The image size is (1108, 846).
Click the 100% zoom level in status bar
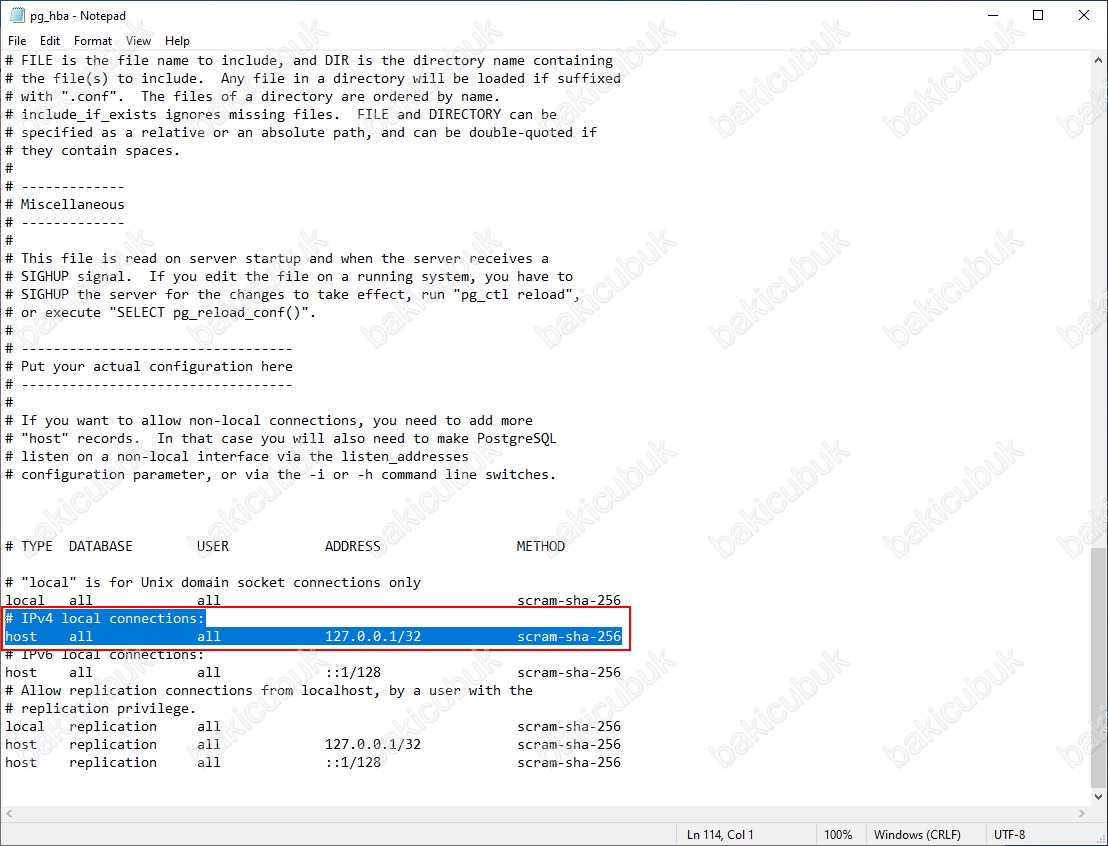(x=838, y=834)
